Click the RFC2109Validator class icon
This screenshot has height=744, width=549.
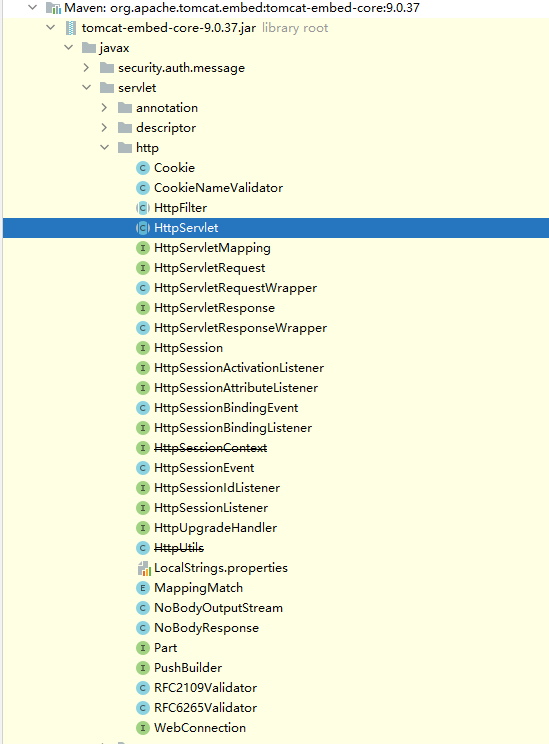(143, 688)
